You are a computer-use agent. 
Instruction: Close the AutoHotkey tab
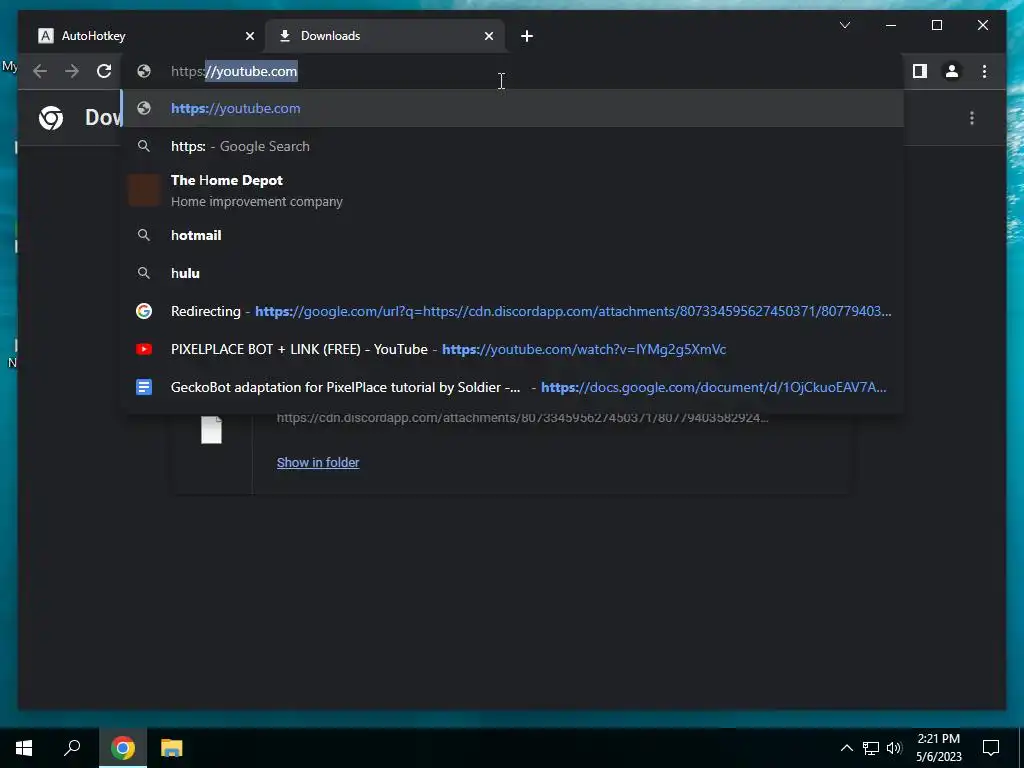tap(249, 36)
